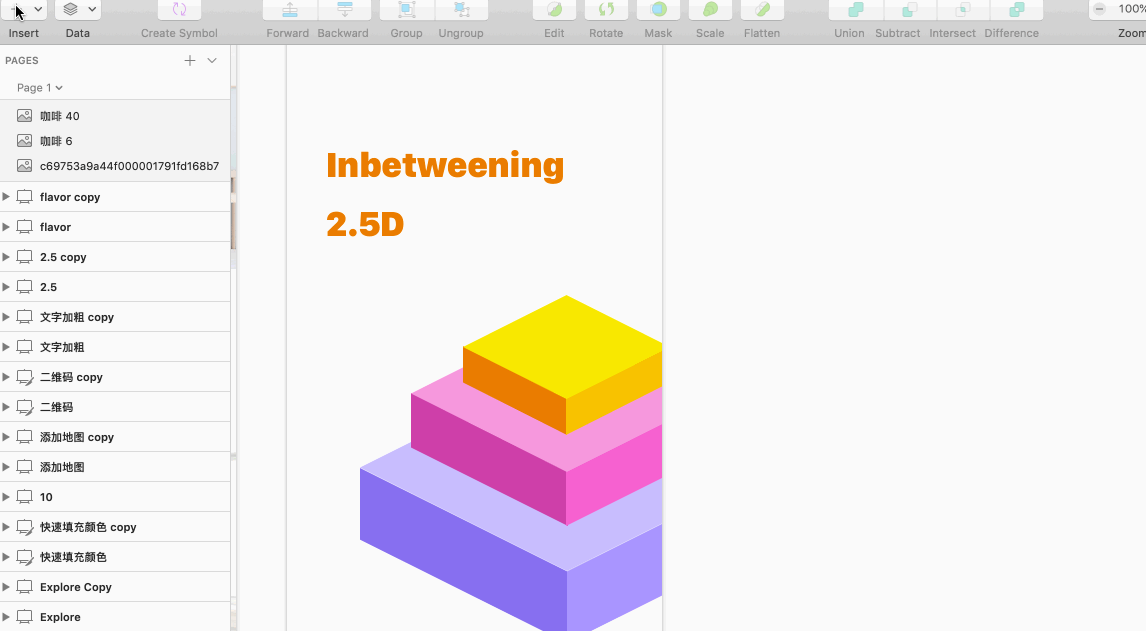
Task: Click the Forward arrange icon
Action: 289,10
